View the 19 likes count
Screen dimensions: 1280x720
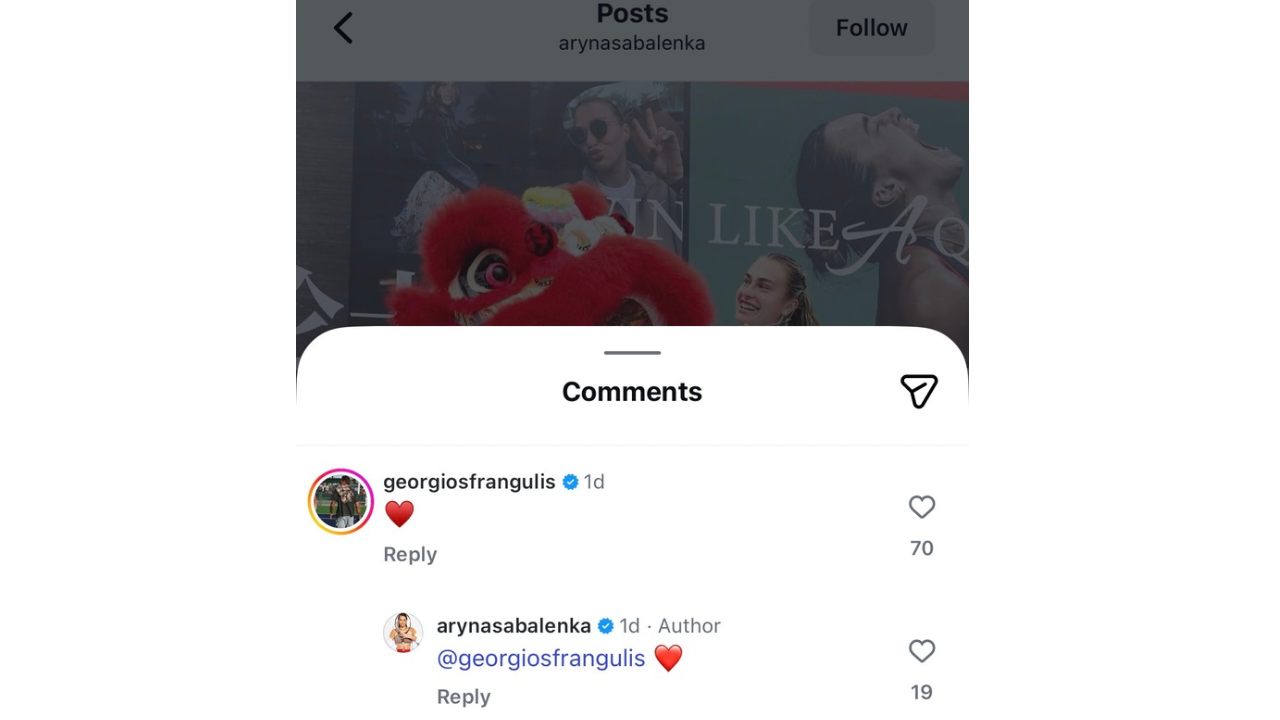point(921,692)
